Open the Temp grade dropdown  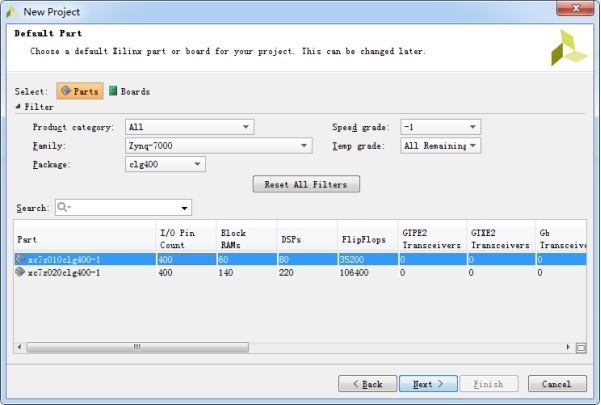coord(440,146)
